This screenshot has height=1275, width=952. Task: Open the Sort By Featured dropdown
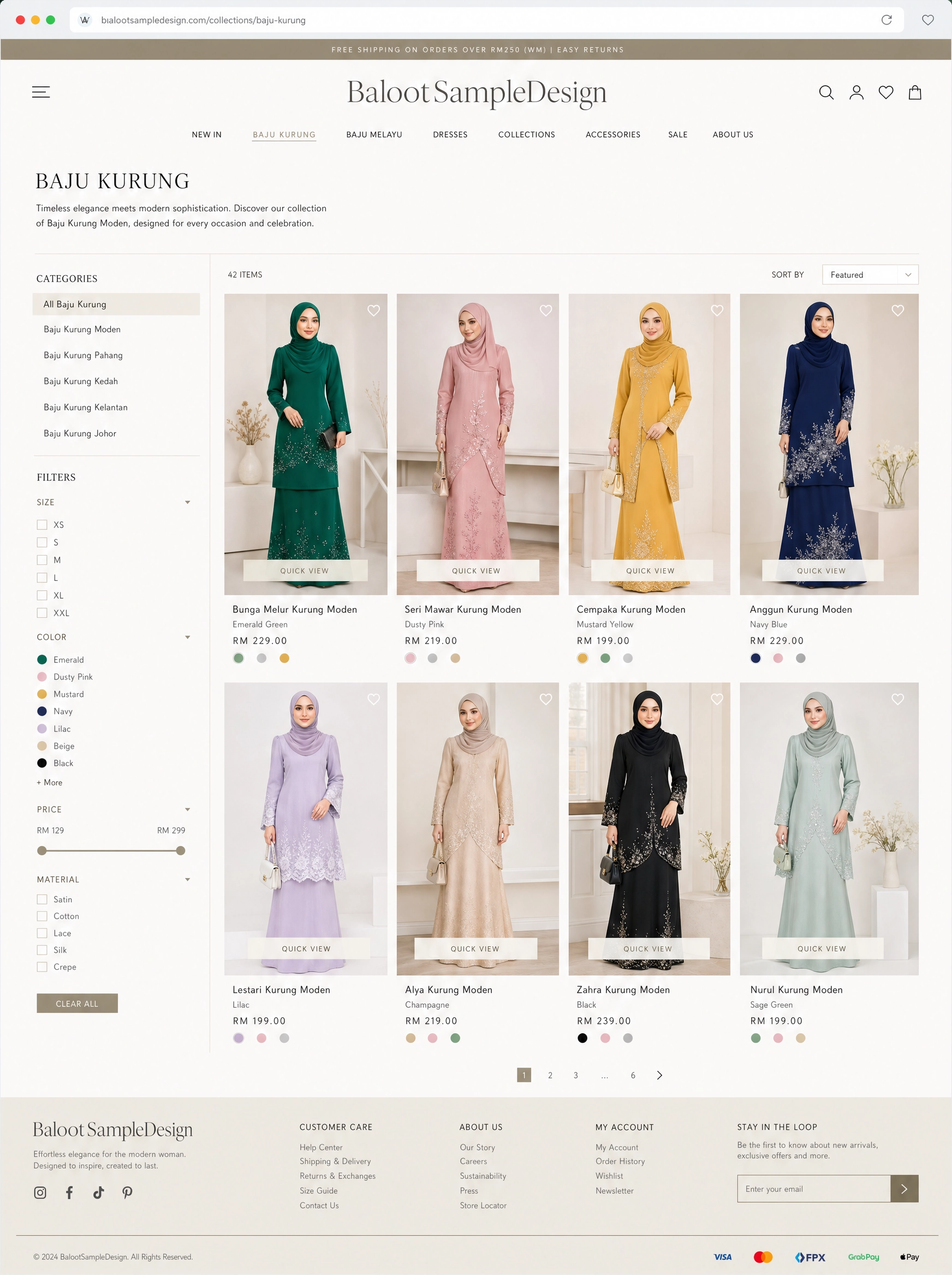tap(870, 275)
